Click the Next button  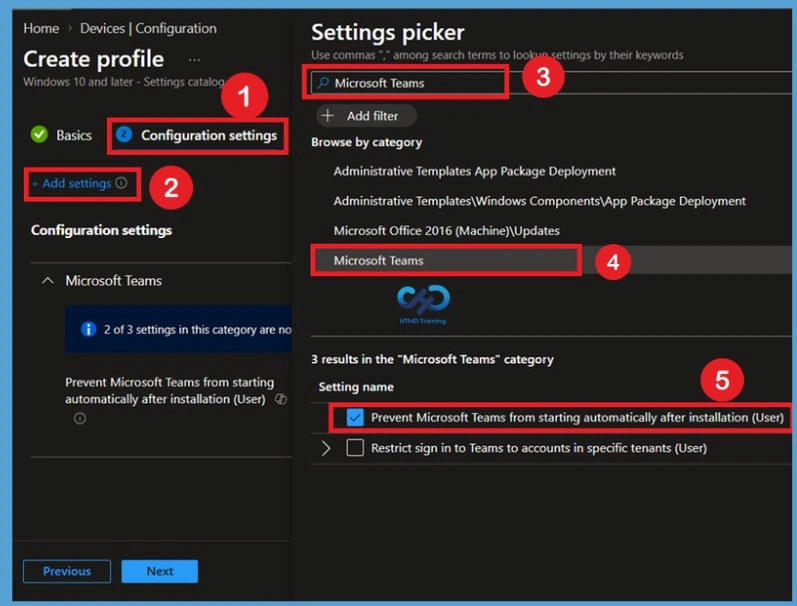[x=160, y=571]
